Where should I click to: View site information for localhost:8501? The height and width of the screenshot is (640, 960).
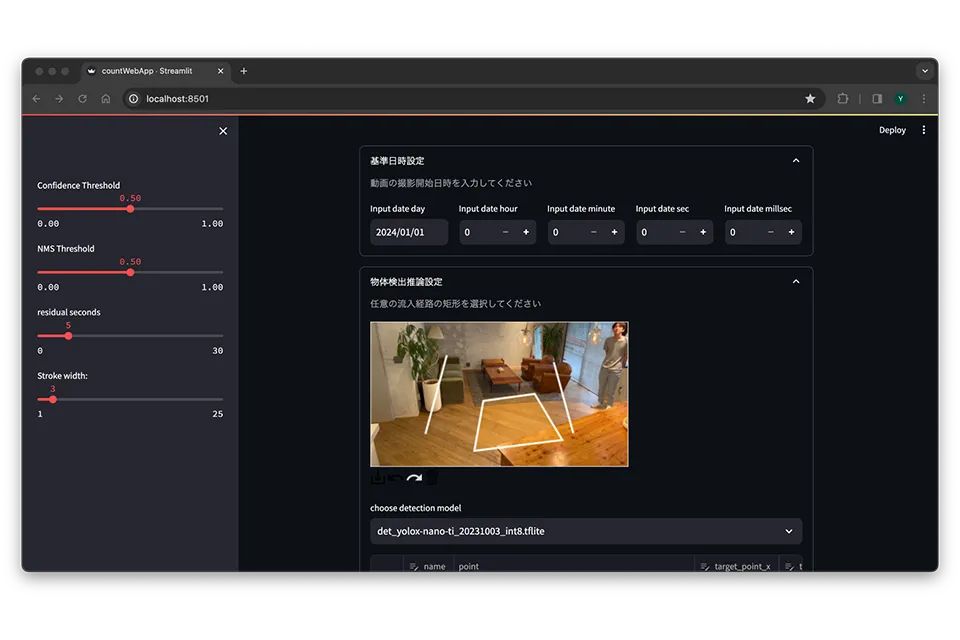pyautogui.click(x=133, y=99)
